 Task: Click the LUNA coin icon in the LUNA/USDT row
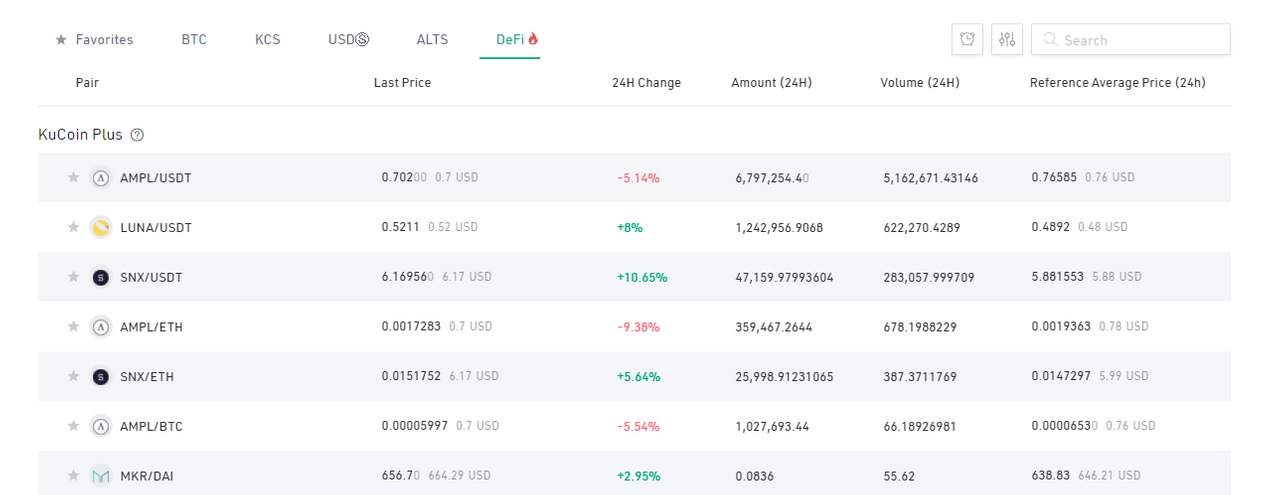(101, 228)
